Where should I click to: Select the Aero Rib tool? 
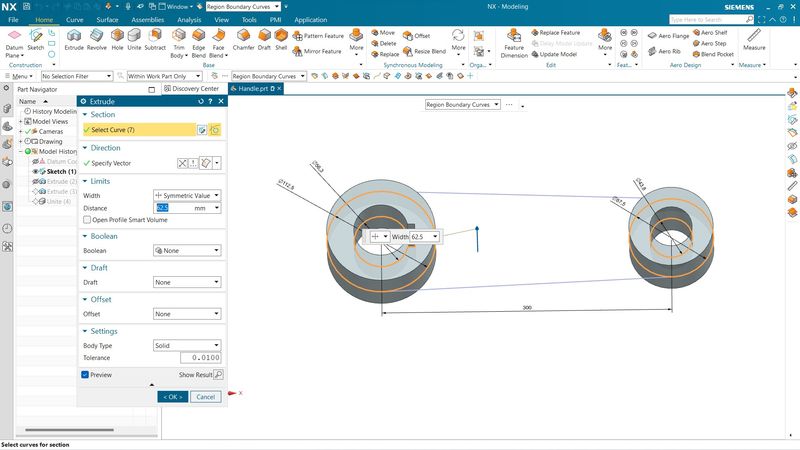(x=664, y=51)
